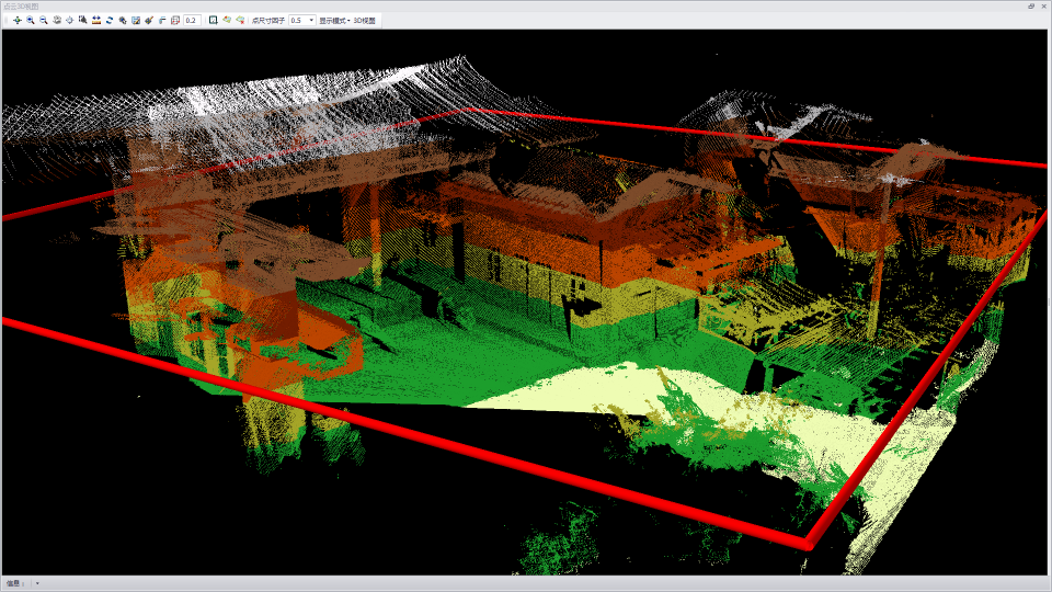The width and height of the screenshot is (1052, 592).
Task: Click the 0.2 value input field
Action: coord(191,20)
